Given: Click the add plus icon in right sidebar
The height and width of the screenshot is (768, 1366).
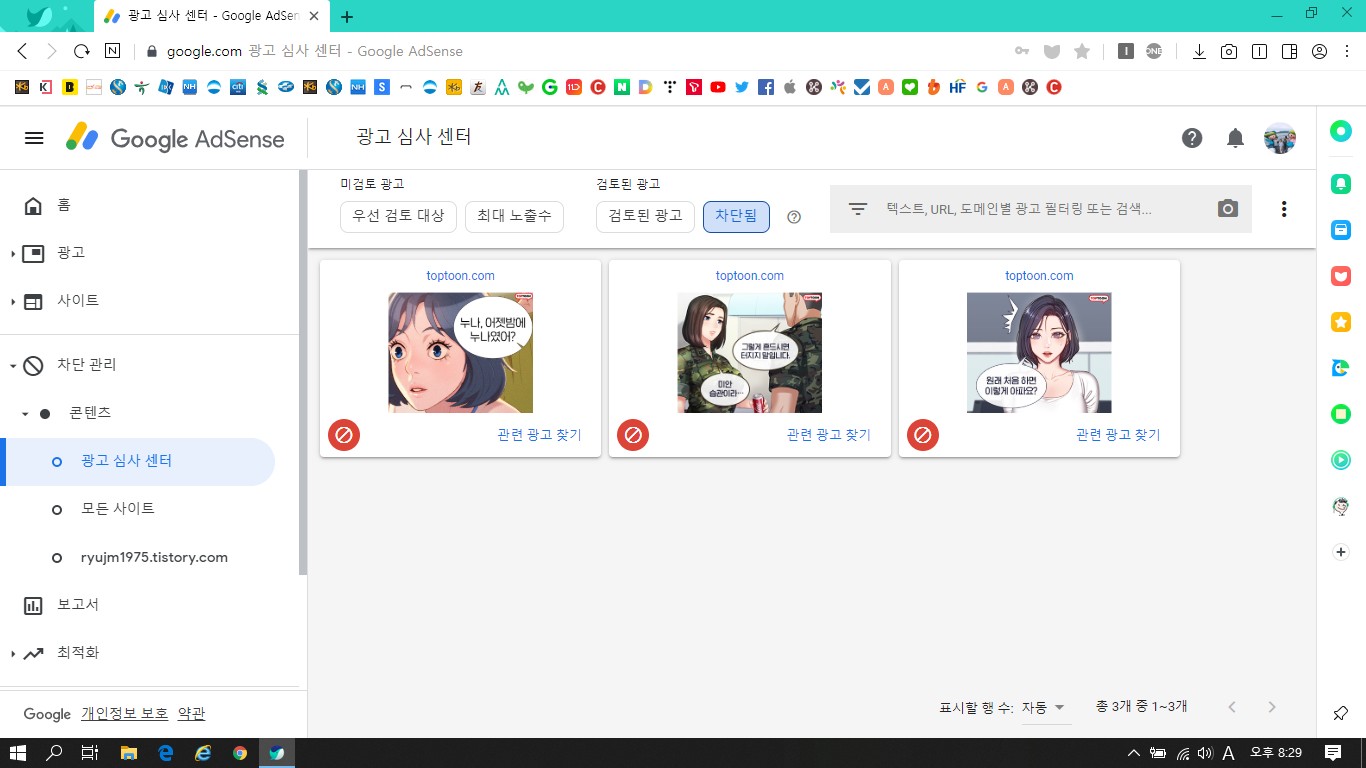Looking at the screenshot, I should coord(1341,552).
